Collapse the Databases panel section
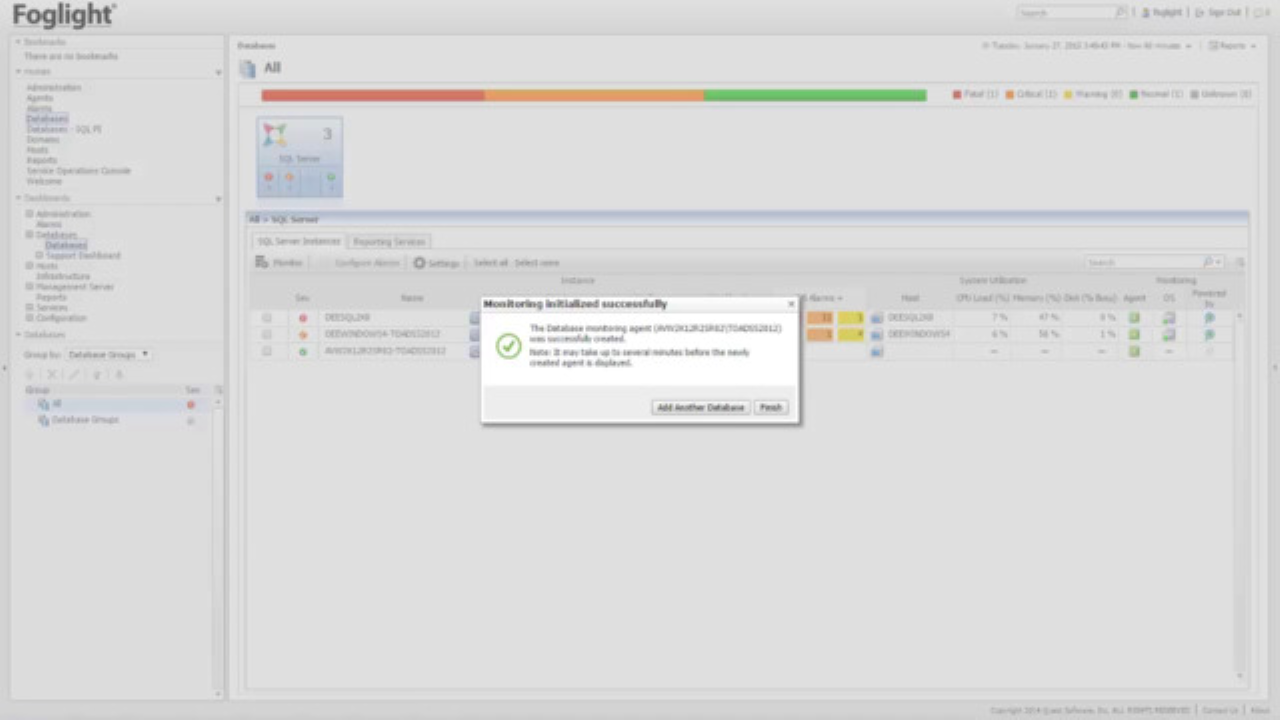This screenshot has width=1280, height=720. 19,335
